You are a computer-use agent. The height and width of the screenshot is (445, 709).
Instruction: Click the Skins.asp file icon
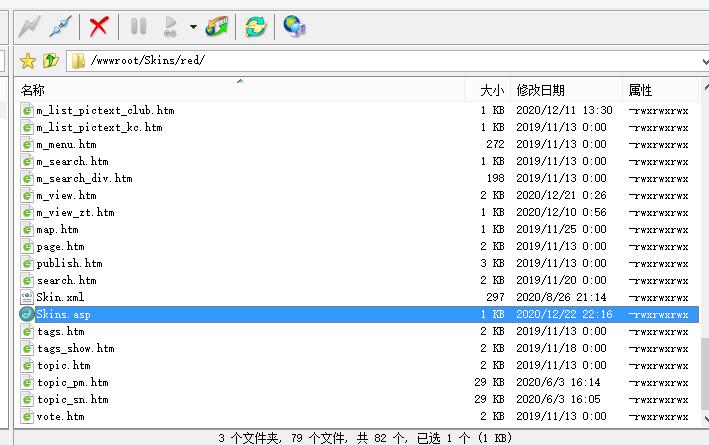27,314
